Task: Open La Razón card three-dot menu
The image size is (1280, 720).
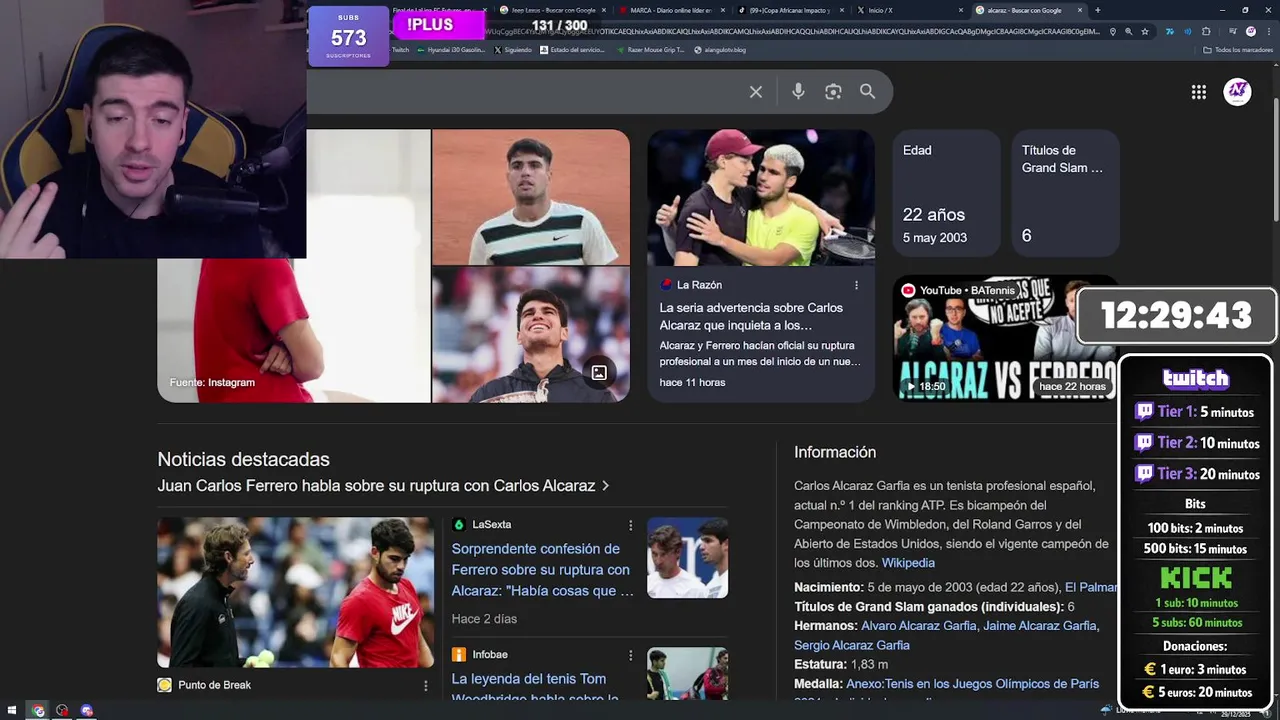Action: tap(856, 285)
